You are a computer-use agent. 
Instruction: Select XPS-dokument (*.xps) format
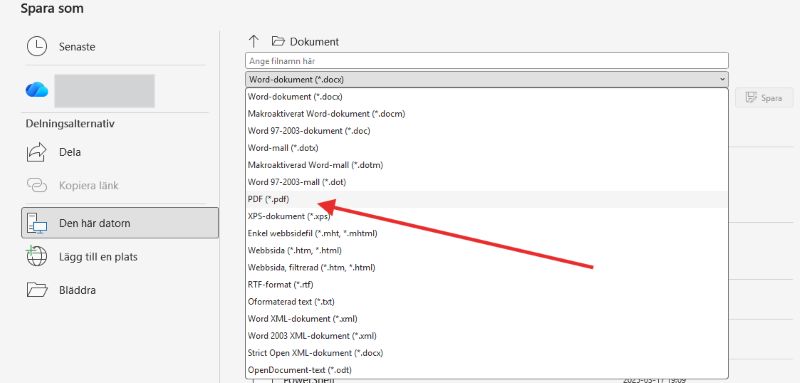(487, 216)
